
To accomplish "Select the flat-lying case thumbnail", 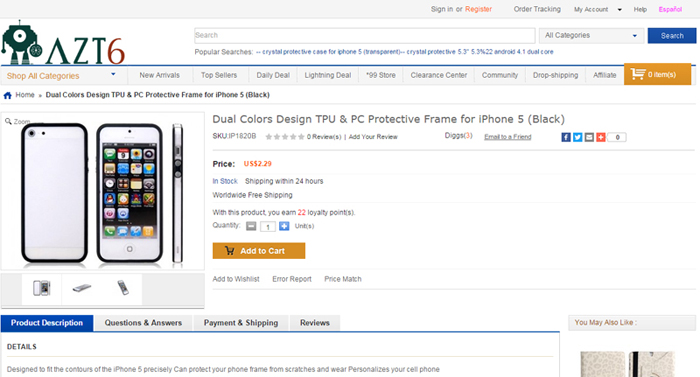I will coord(82,288).
